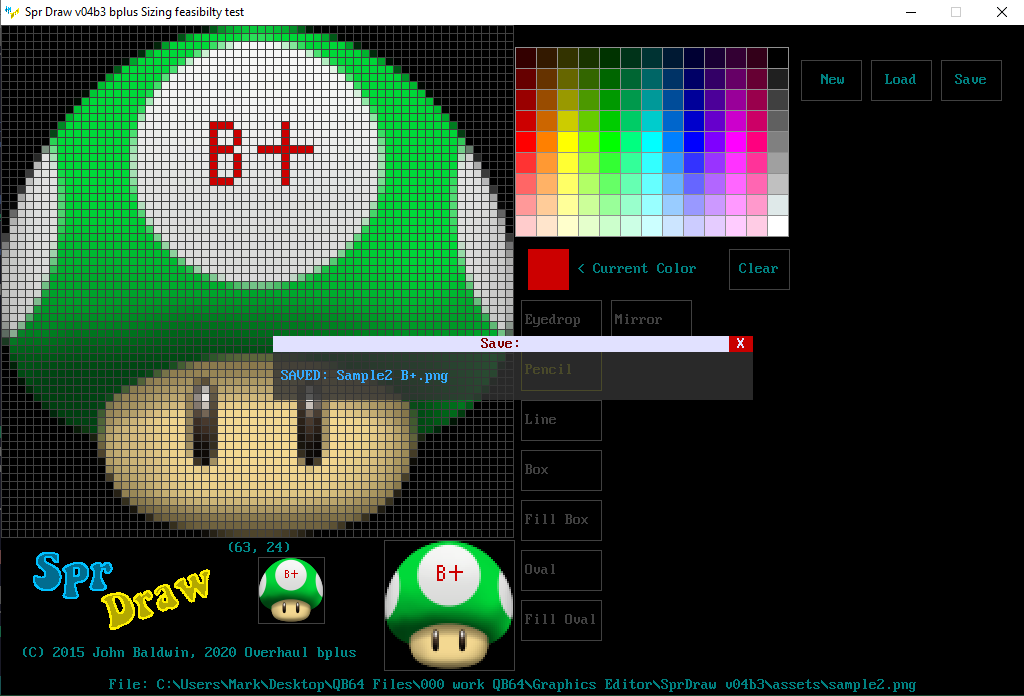Image resolution: width=1024 pixels, height=696 pixels.
Task: Click the 'SAVED: Sample2 B+.png' message
Action: coord(364,375)
